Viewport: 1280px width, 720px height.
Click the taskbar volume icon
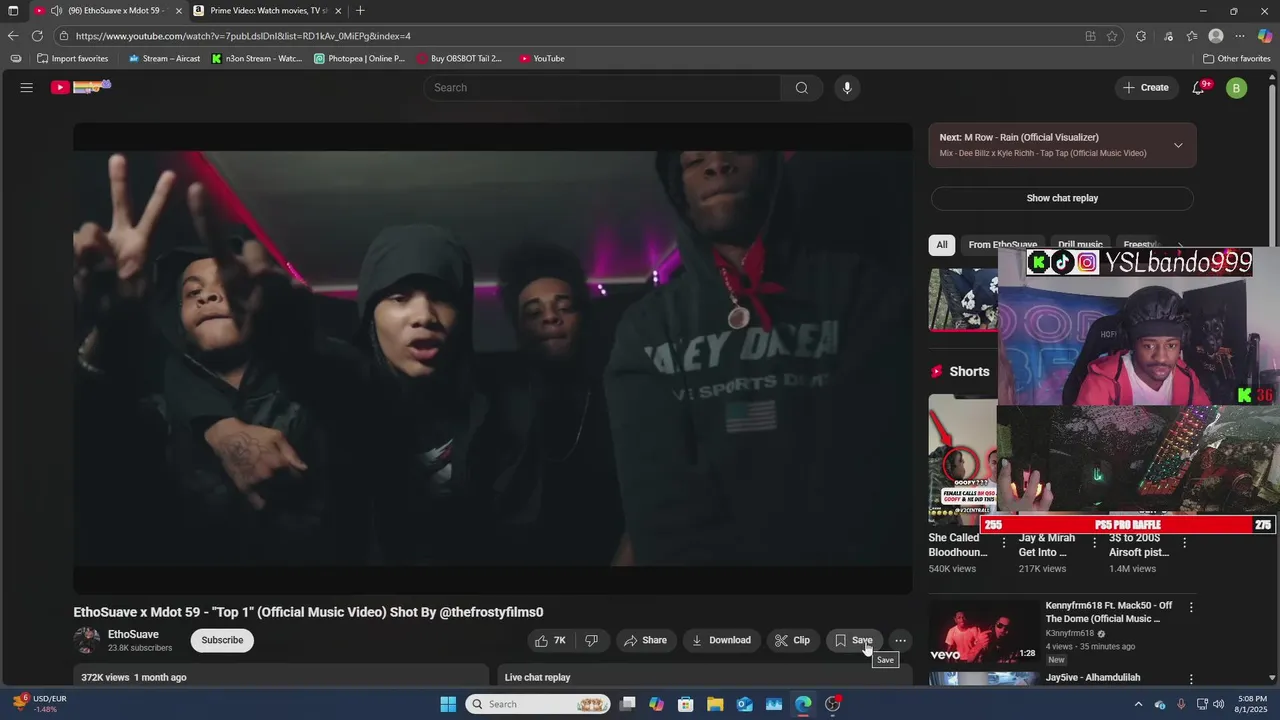click(x=1218, y=704)
